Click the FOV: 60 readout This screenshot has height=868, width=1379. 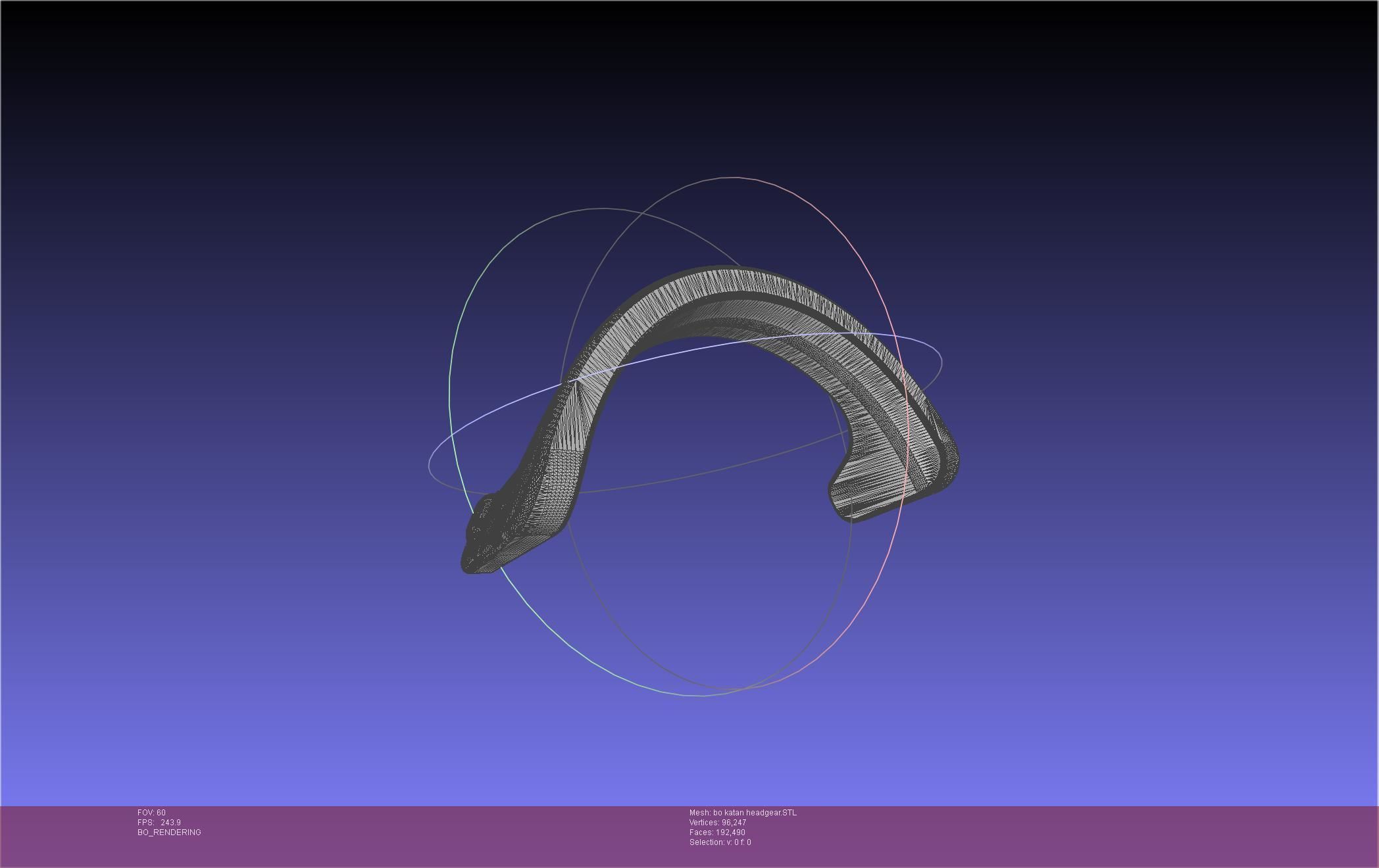coord(151,813)
